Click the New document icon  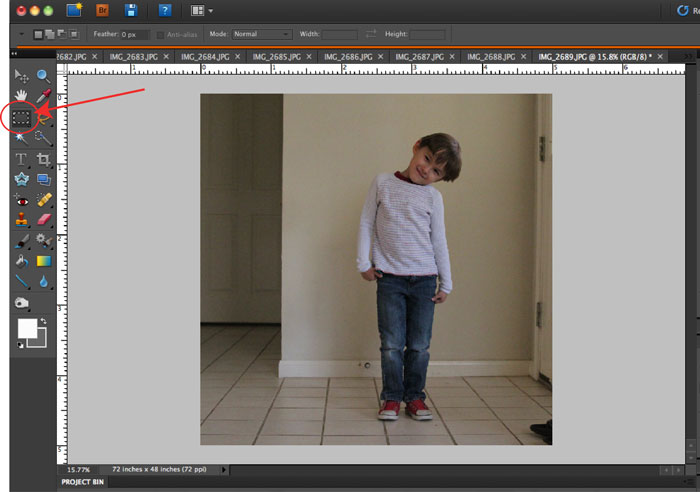(x=74, y=10)
